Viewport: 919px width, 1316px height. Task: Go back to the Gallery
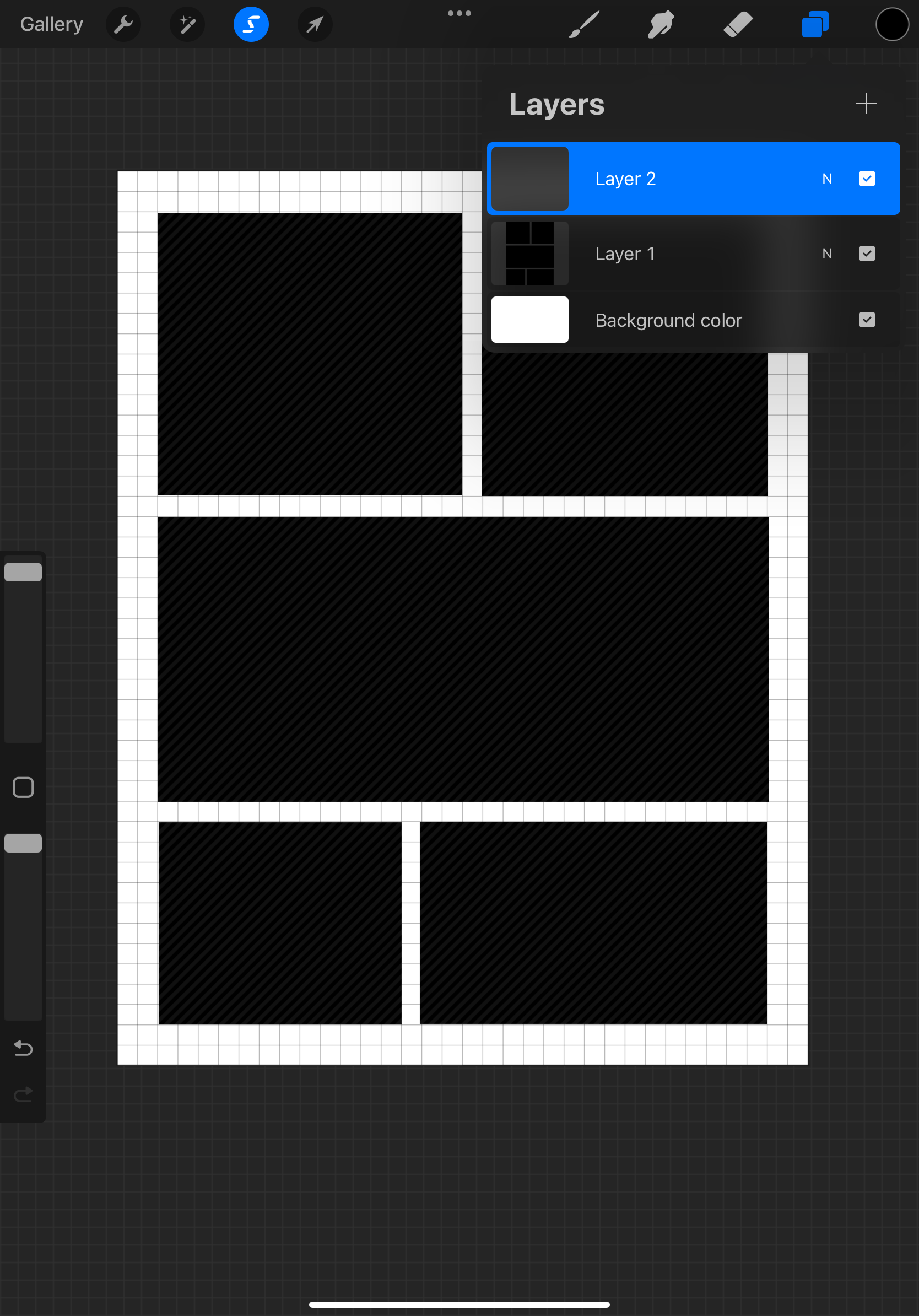(x=51, y=24)
